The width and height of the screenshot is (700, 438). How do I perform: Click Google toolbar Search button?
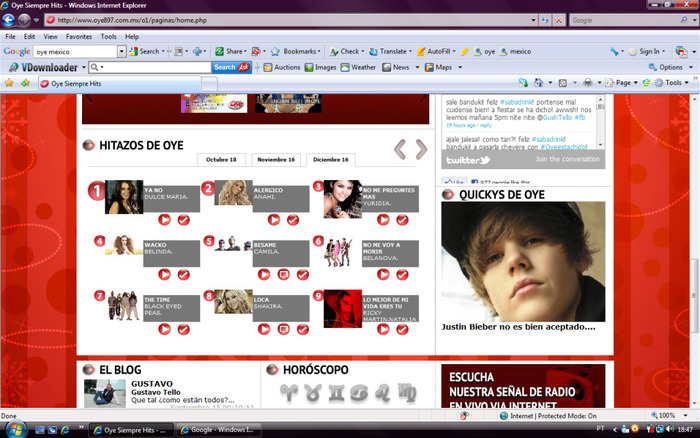145,51
